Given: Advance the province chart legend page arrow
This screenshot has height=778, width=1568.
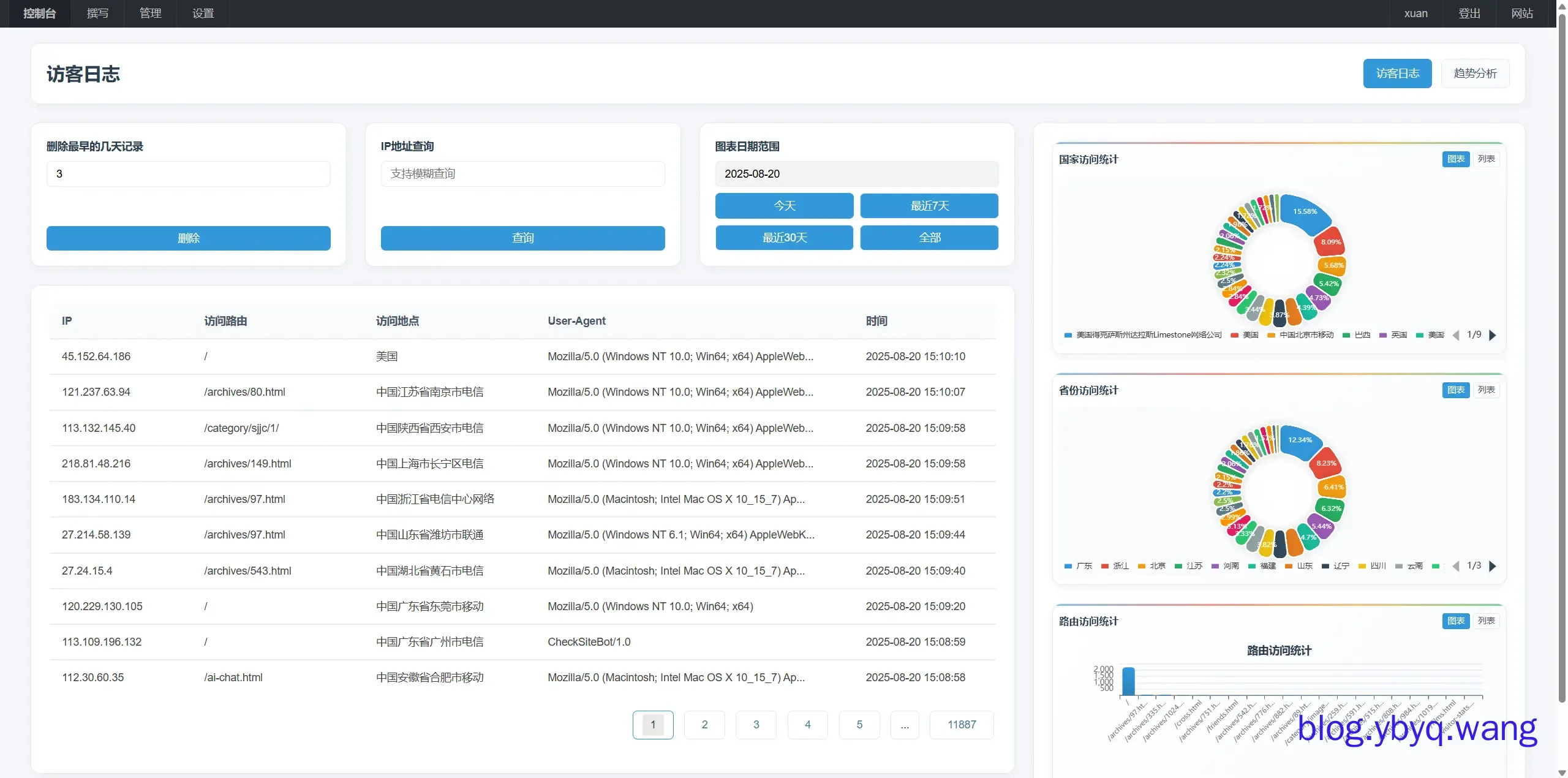Looking at the screenshot, I should [1493, 566].
